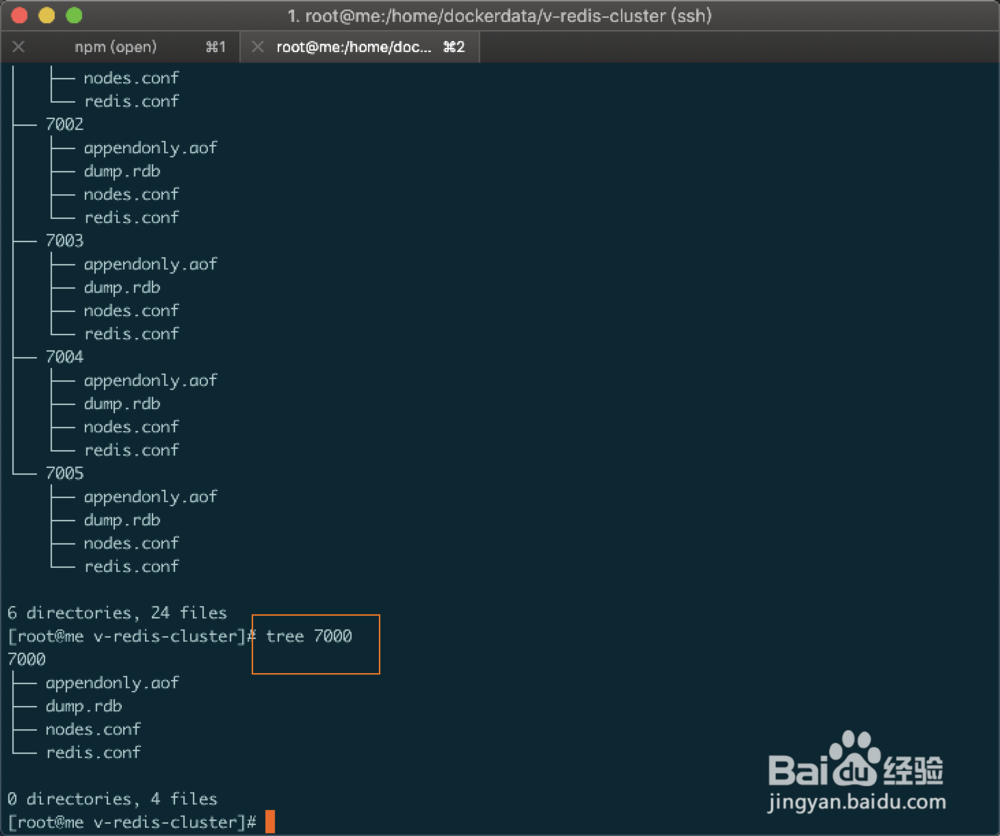Click the 'tree 7000' command text

click(309, 636)
